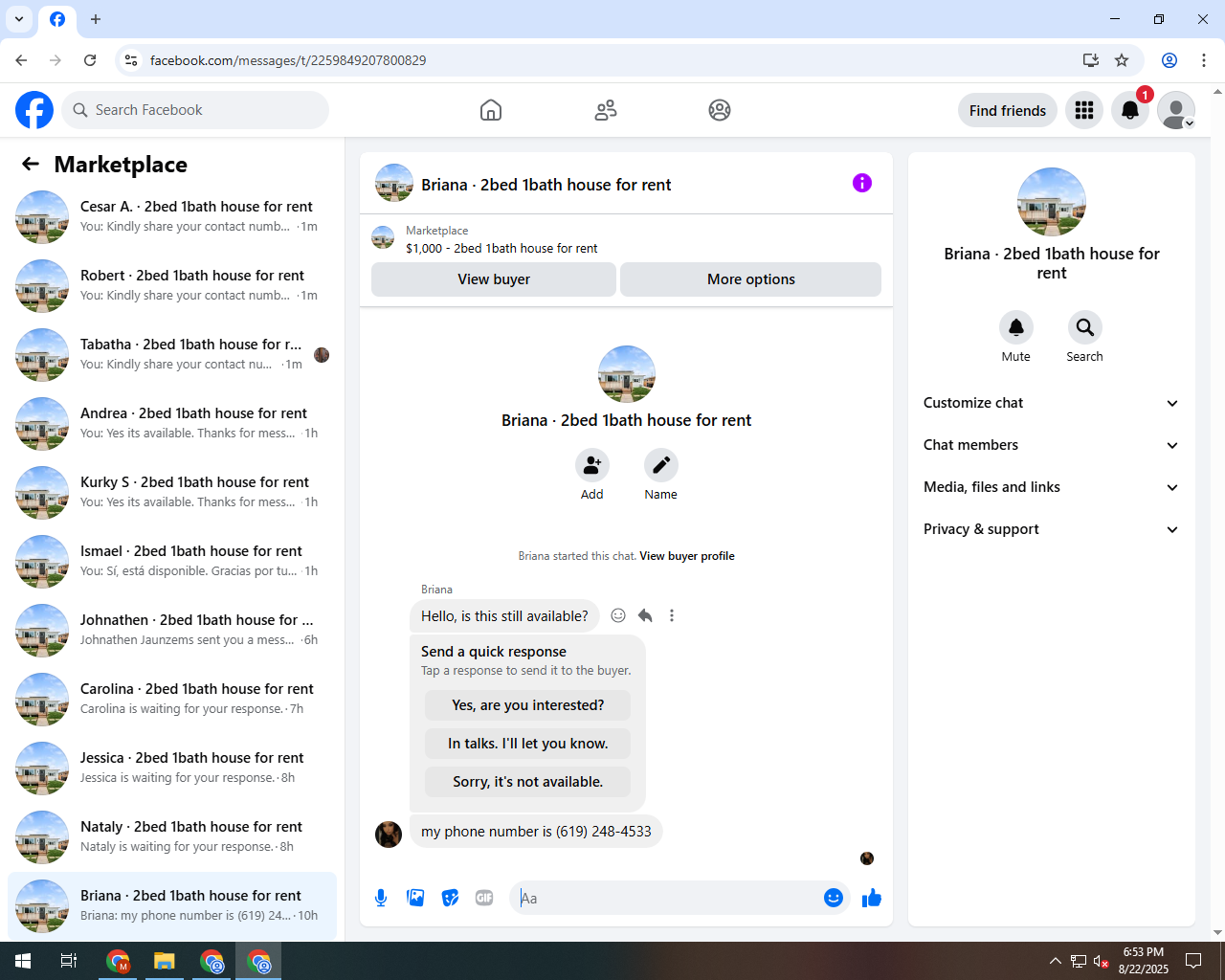Open Cesar A. conversation
Screen dimensions: 1225x980
[172, 216]
